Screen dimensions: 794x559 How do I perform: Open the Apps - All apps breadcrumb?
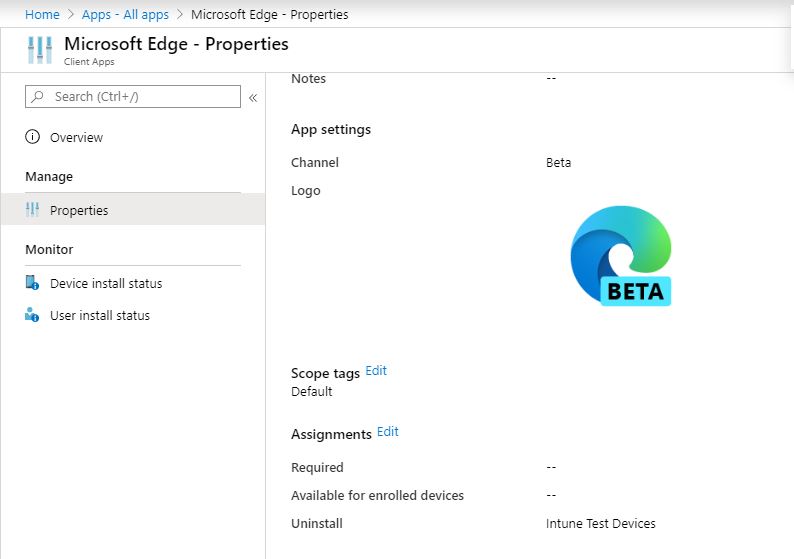[125, 15]
